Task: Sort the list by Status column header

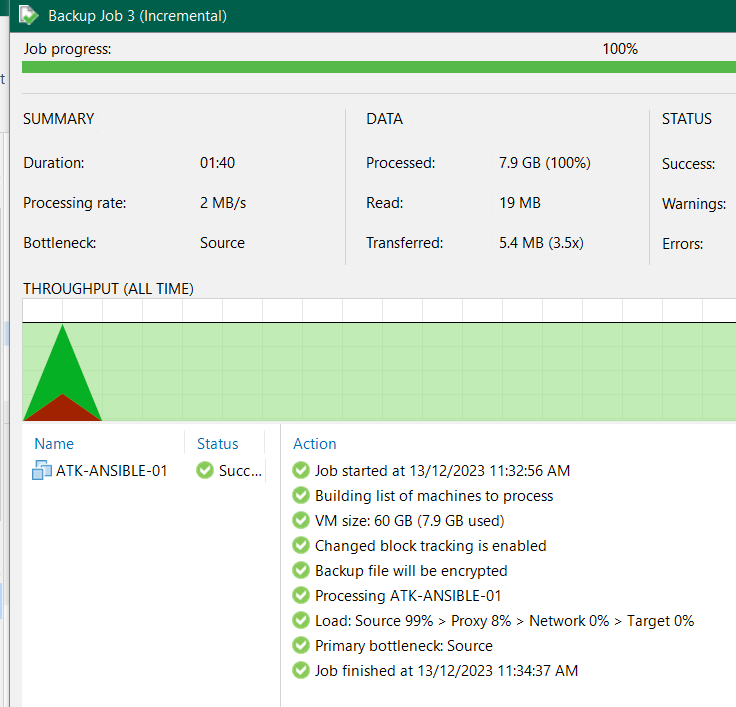Action: [217, 443]
